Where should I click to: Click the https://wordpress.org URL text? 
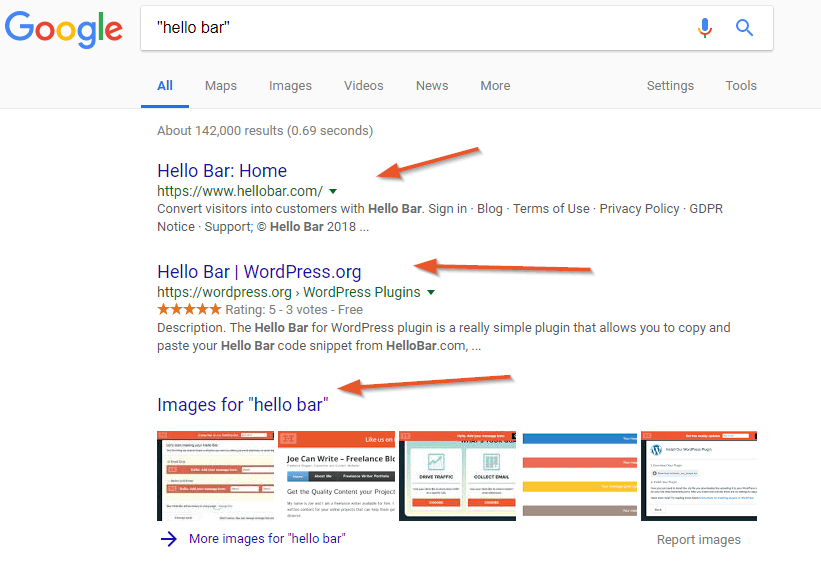click(x=224, y=292)
